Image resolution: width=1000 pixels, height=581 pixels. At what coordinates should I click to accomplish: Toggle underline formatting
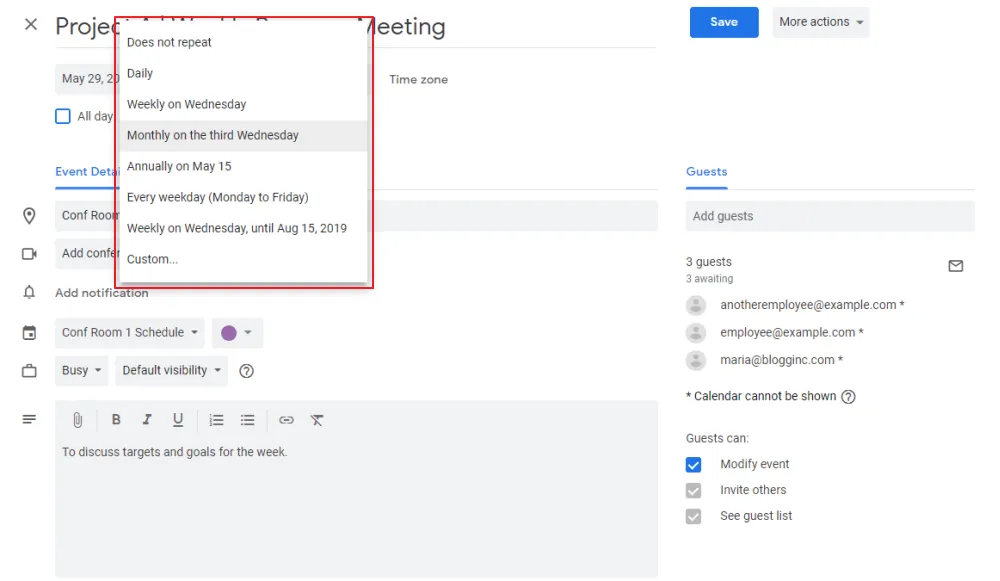(178, 419)
